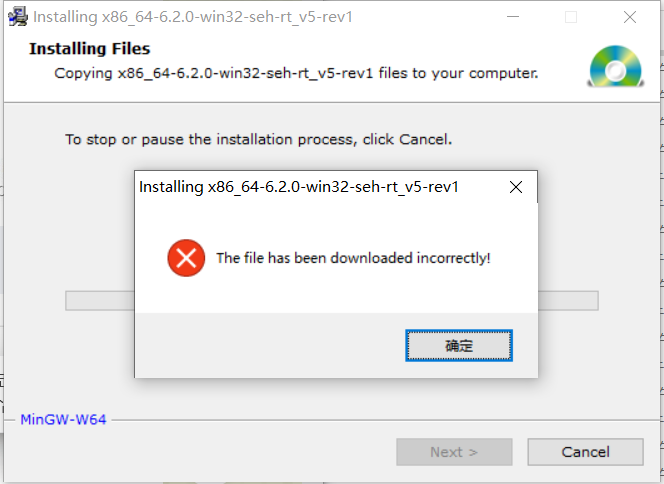
Task: Click the right end of the progress bar
Action: (568, 301)
